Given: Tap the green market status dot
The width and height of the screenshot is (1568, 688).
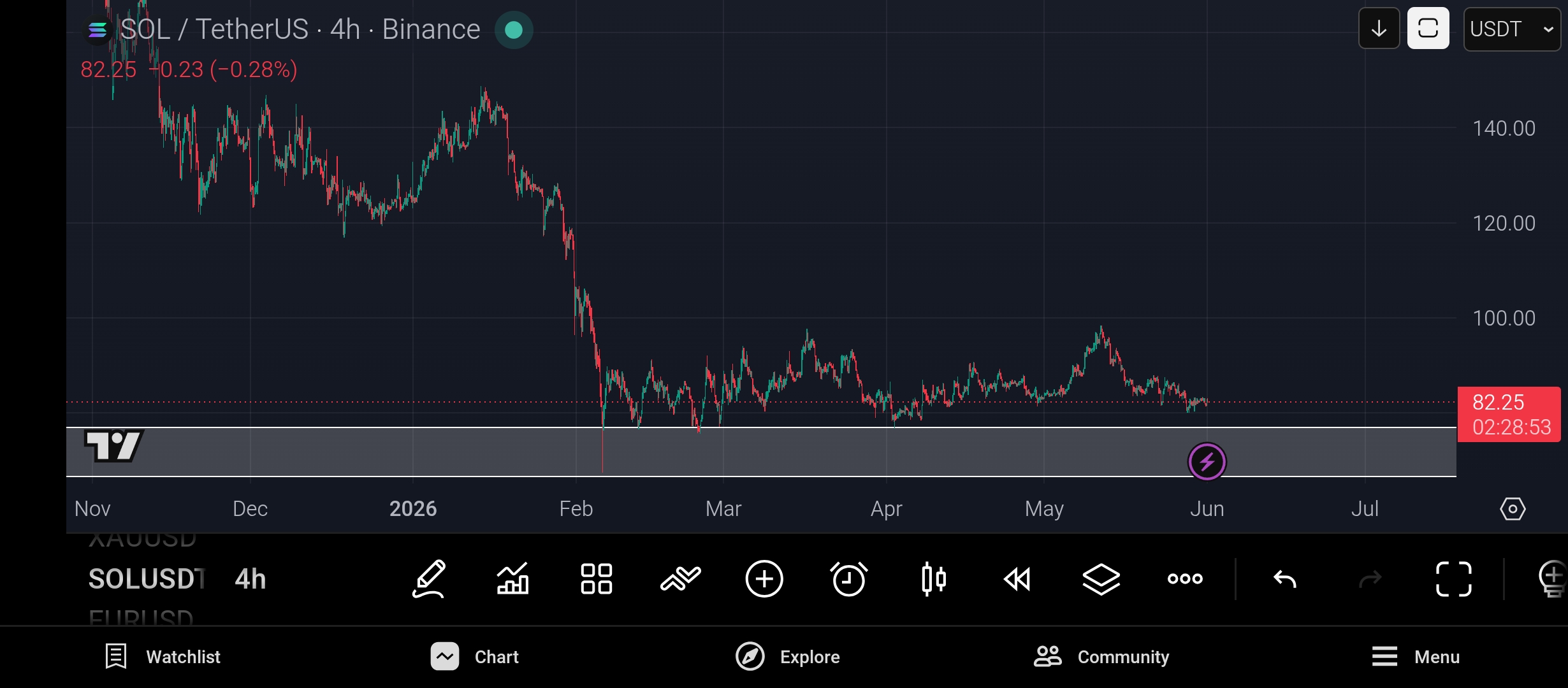Looking at the screenshot, I should point(514,30).
